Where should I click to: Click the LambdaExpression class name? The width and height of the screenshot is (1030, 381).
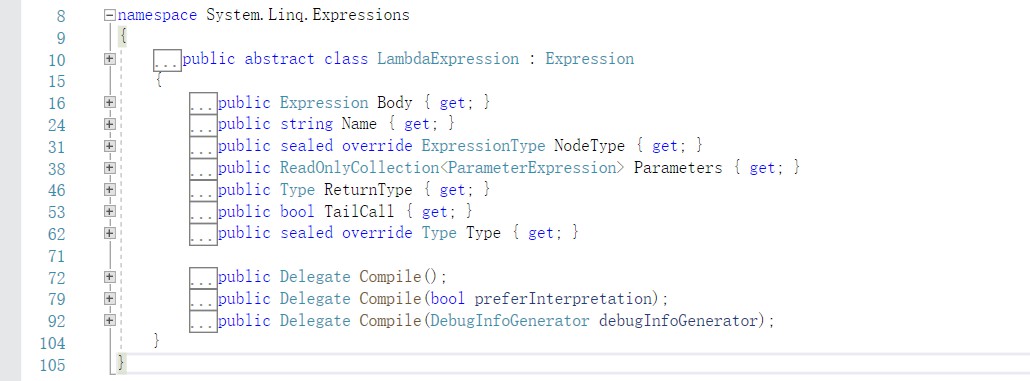(x=448, y=59)
